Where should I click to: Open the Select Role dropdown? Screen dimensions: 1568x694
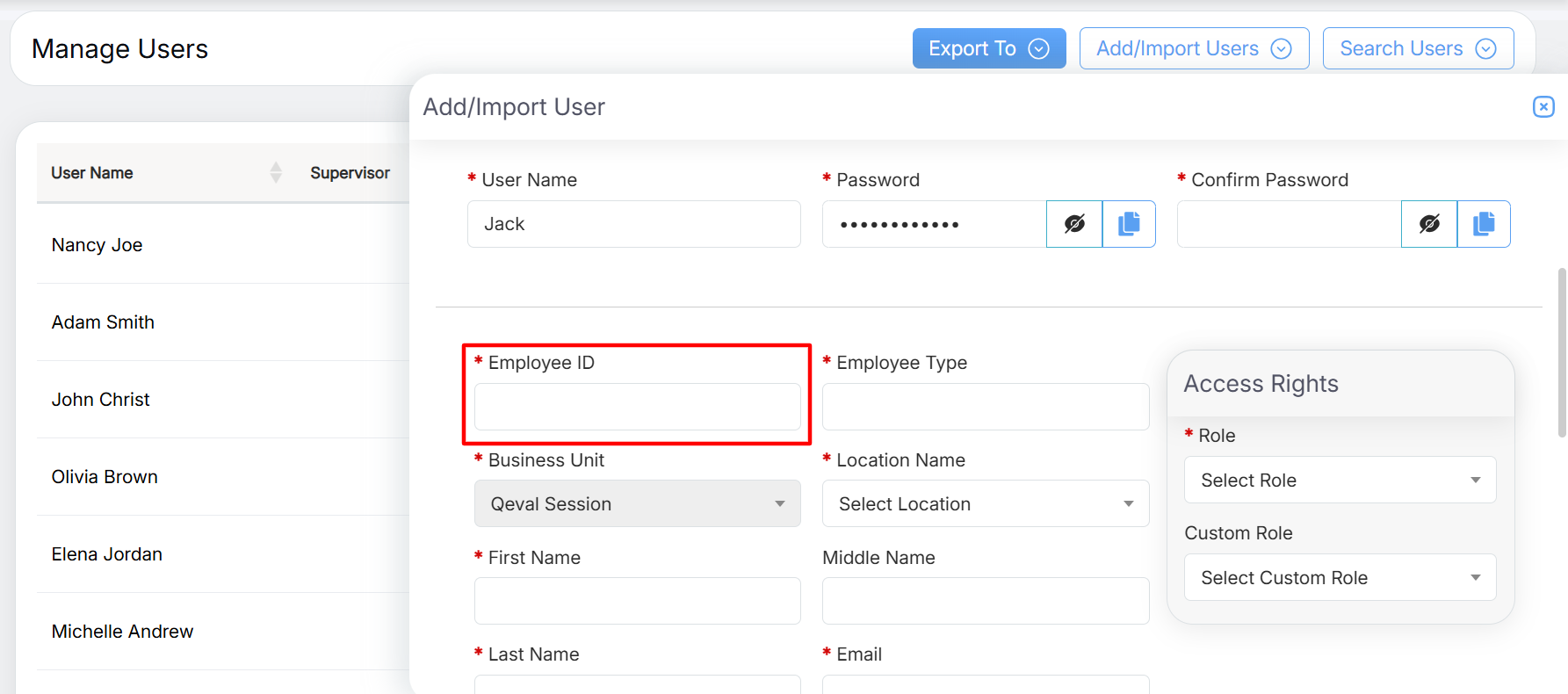click(x=1339, y=480)
